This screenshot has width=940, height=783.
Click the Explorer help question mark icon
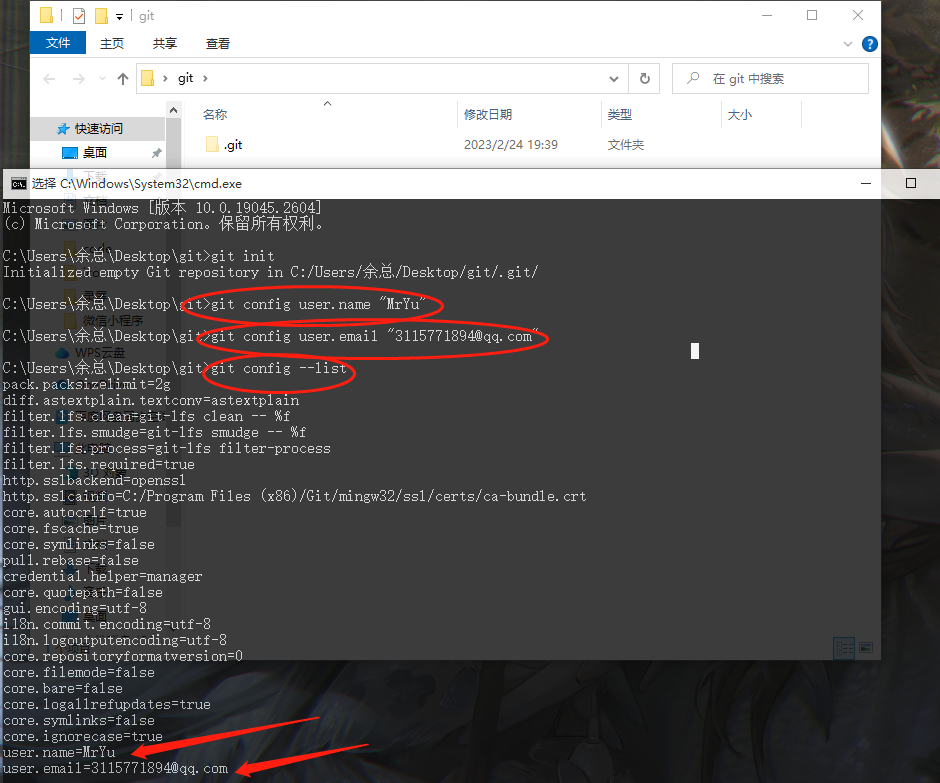[869, 44]
